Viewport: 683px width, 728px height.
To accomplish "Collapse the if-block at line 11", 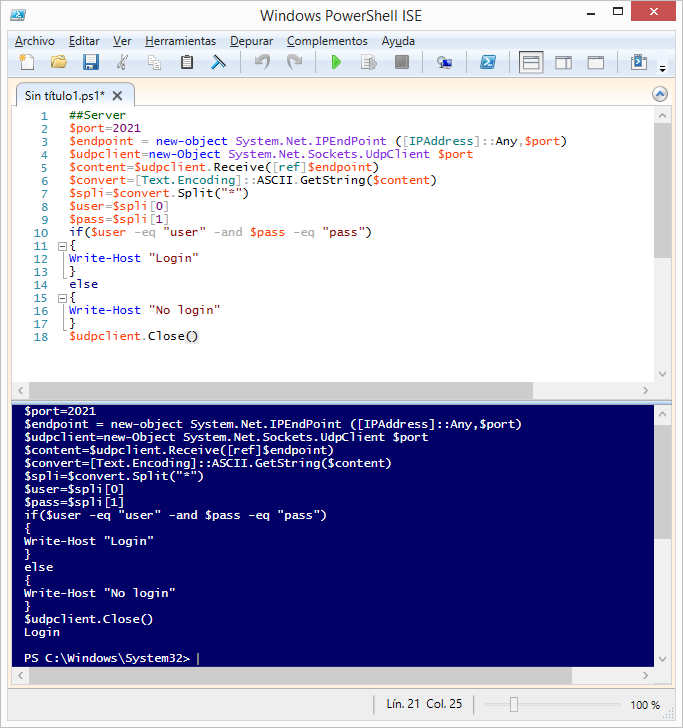I will 61,246.
